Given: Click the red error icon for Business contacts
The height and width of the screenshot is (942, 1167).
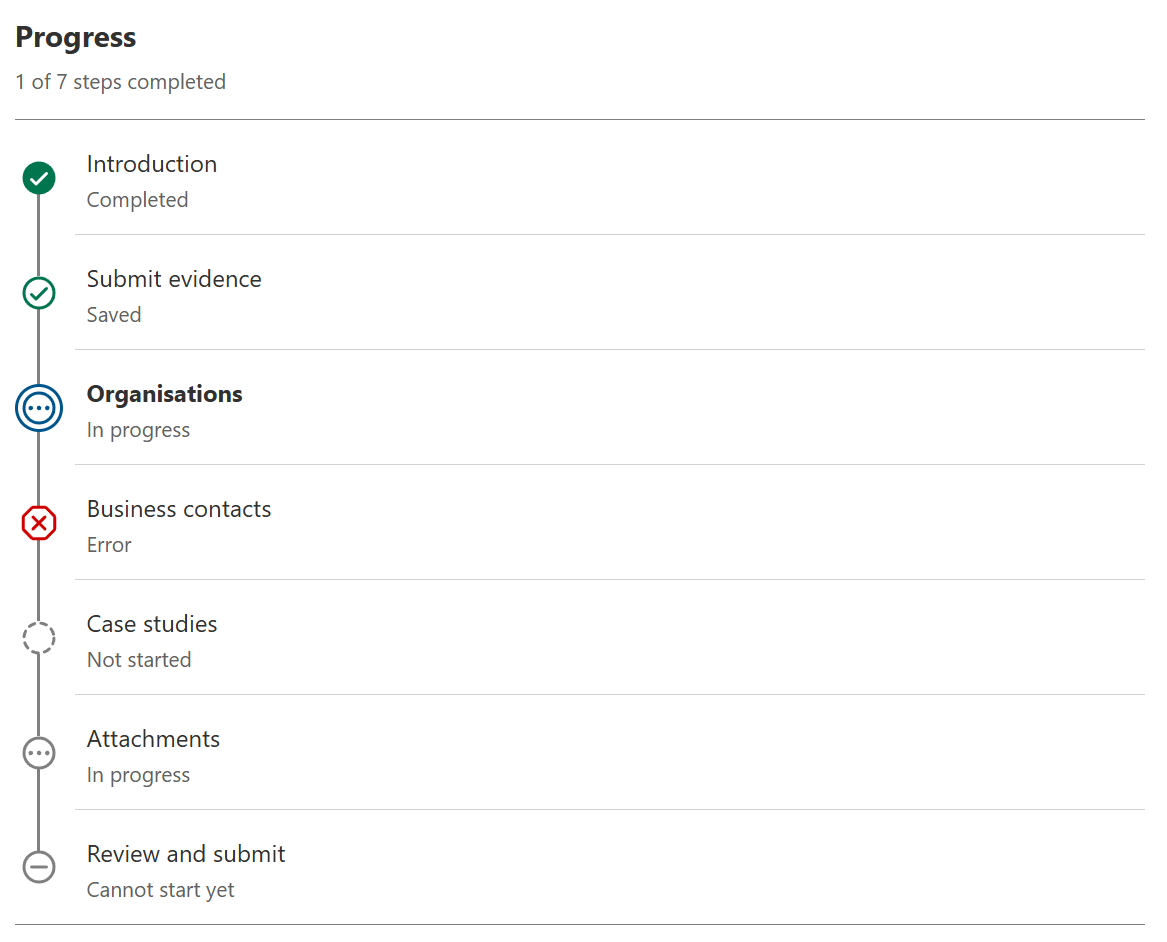Looking at the screenshot, I should pos(39,523).
